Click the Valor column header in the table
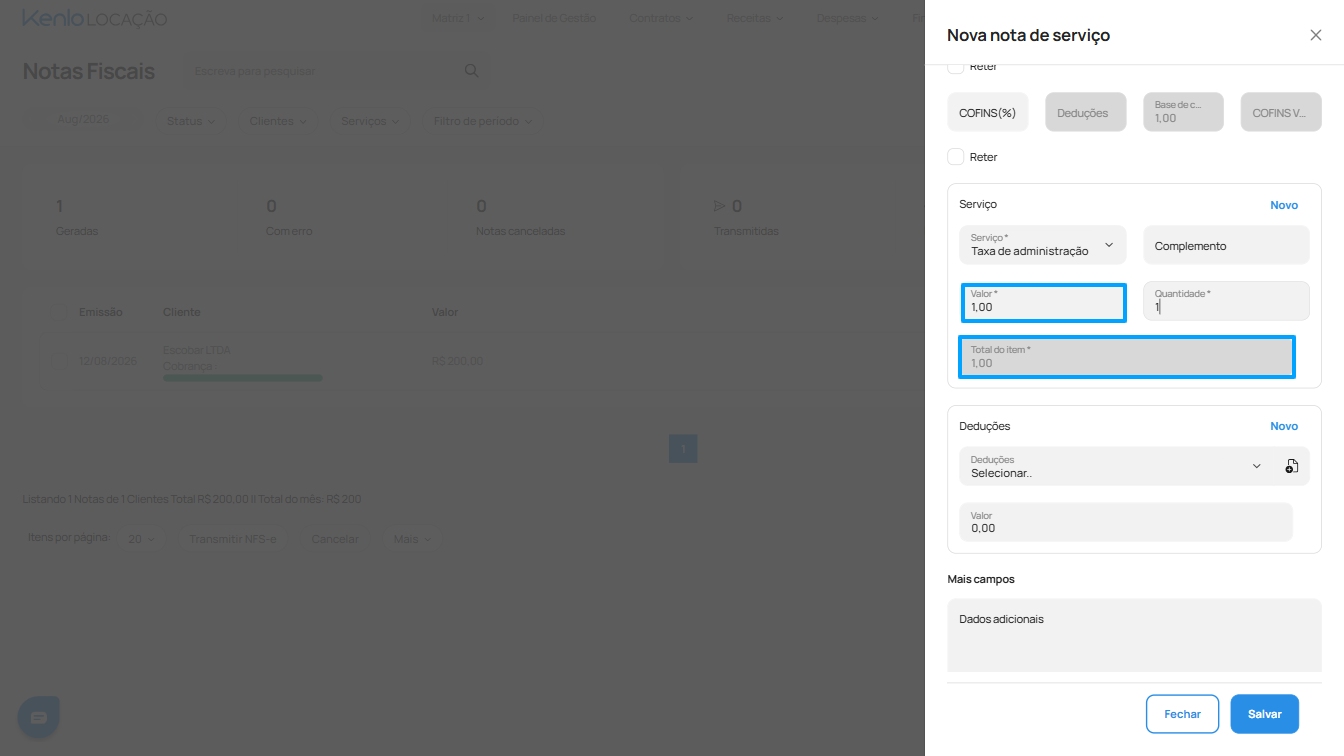Viewport: 1344px width, 756px height. [445, 312]
